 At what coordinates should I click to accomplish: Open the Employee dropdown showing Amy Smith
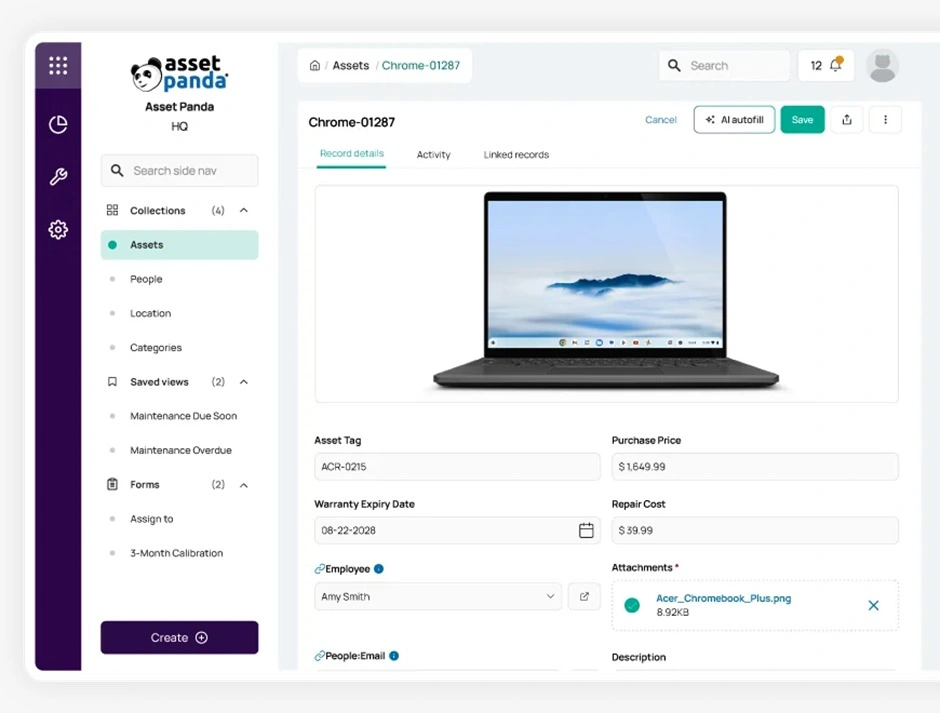[438, 597]
